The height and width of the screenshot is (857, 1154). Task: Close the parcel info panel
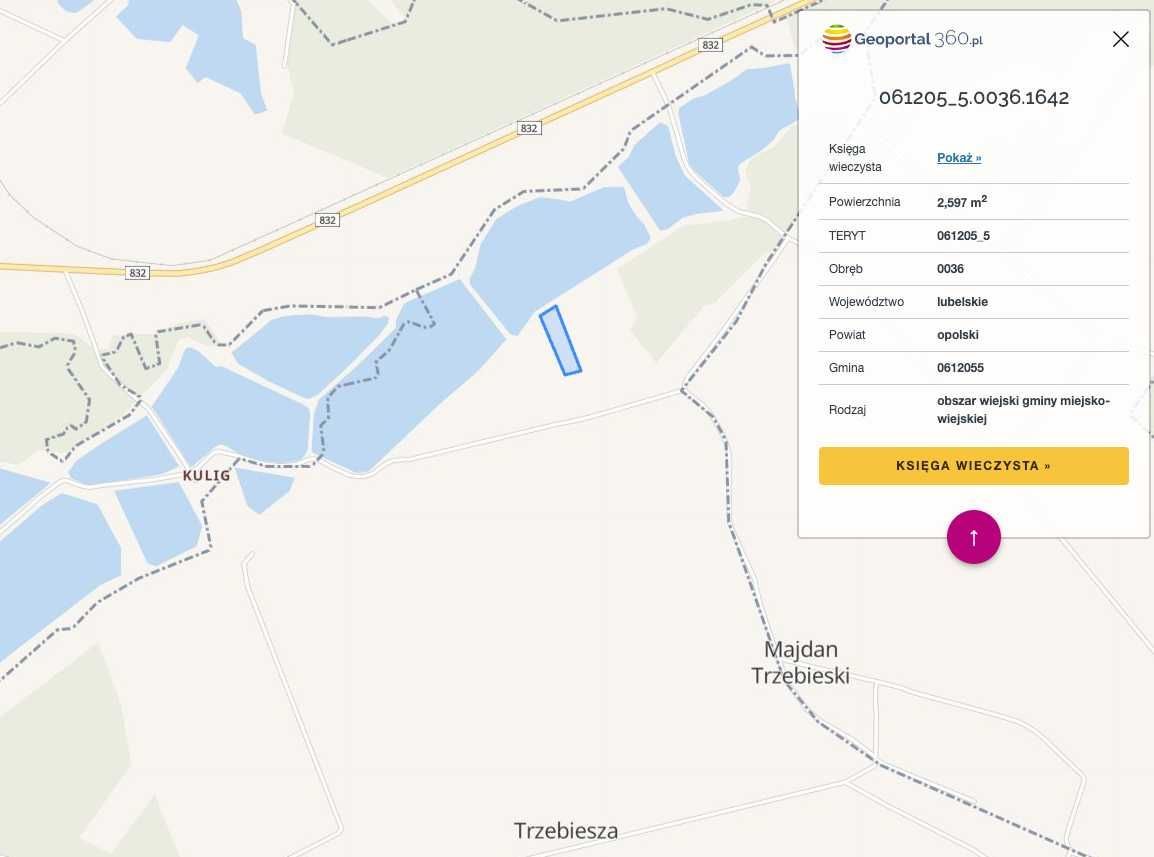(x=1120, y=39)
